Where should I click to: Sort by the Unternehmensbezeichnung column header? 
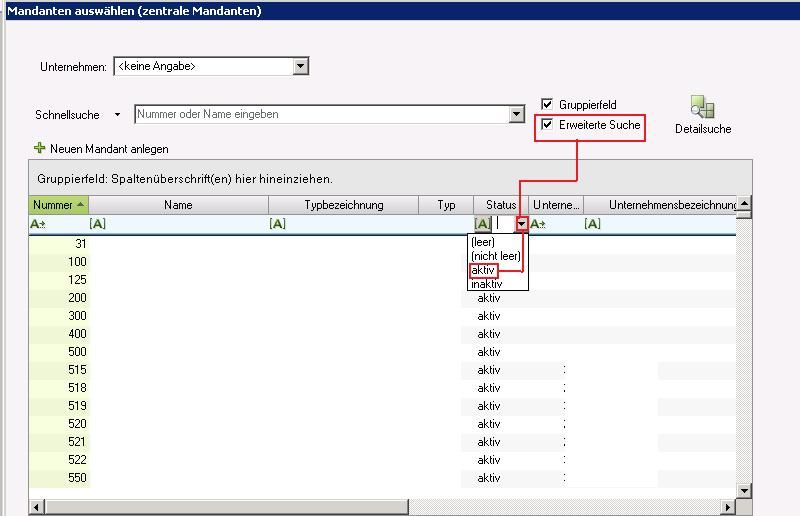(660, 205)
